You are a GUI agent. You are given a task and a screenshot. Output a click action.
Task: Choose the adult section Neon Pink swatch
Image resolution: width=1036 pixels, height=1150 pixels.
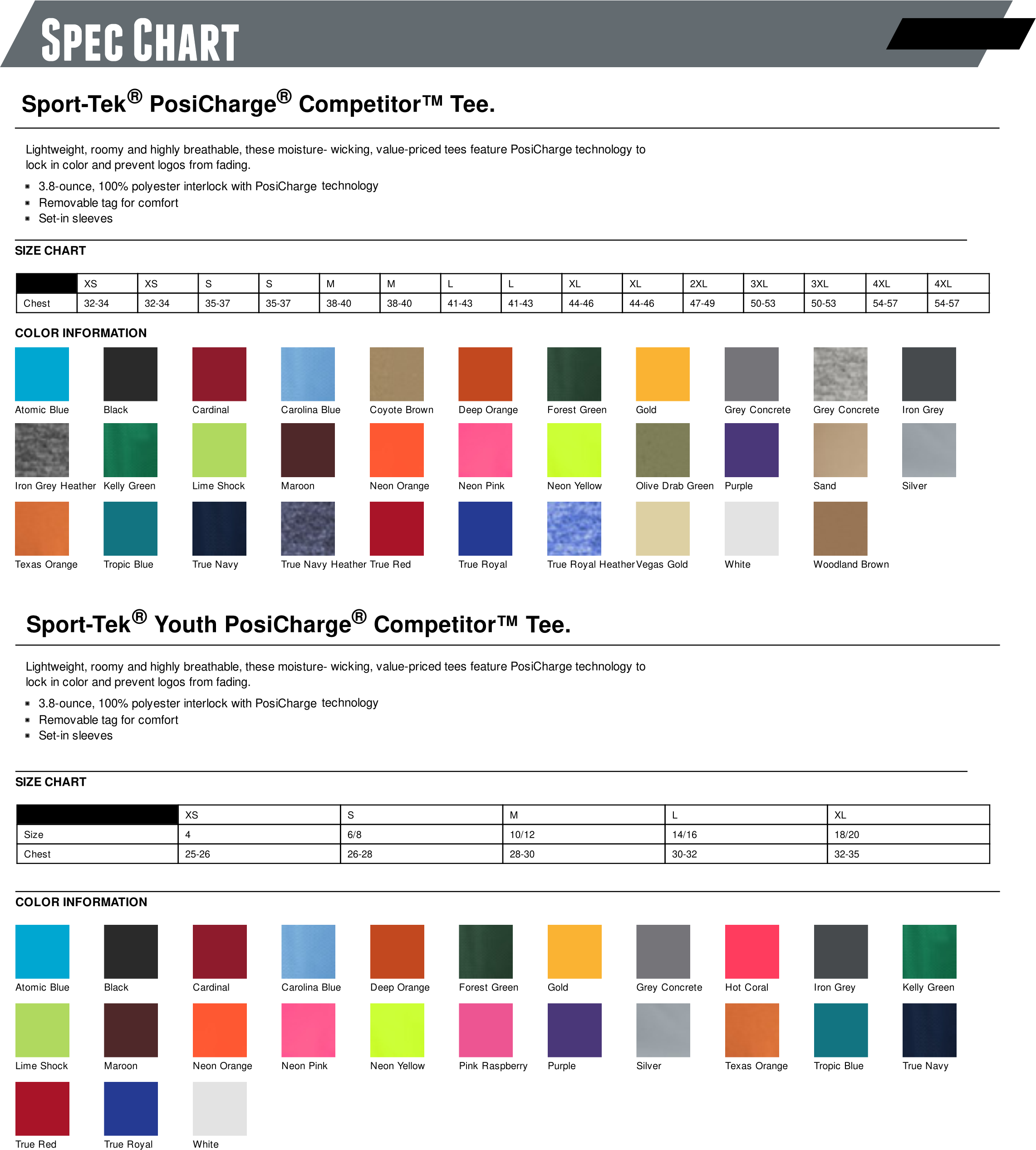(x=485, y=450)
